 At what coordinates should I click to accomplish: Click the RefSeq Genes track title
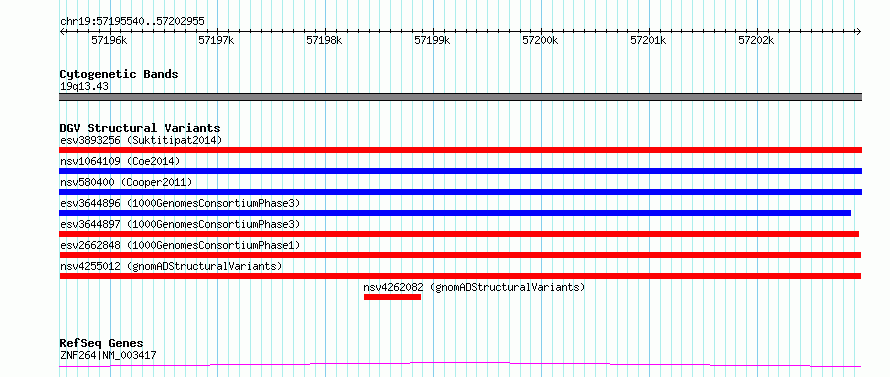pyautogui.click(x=101, y=344)
